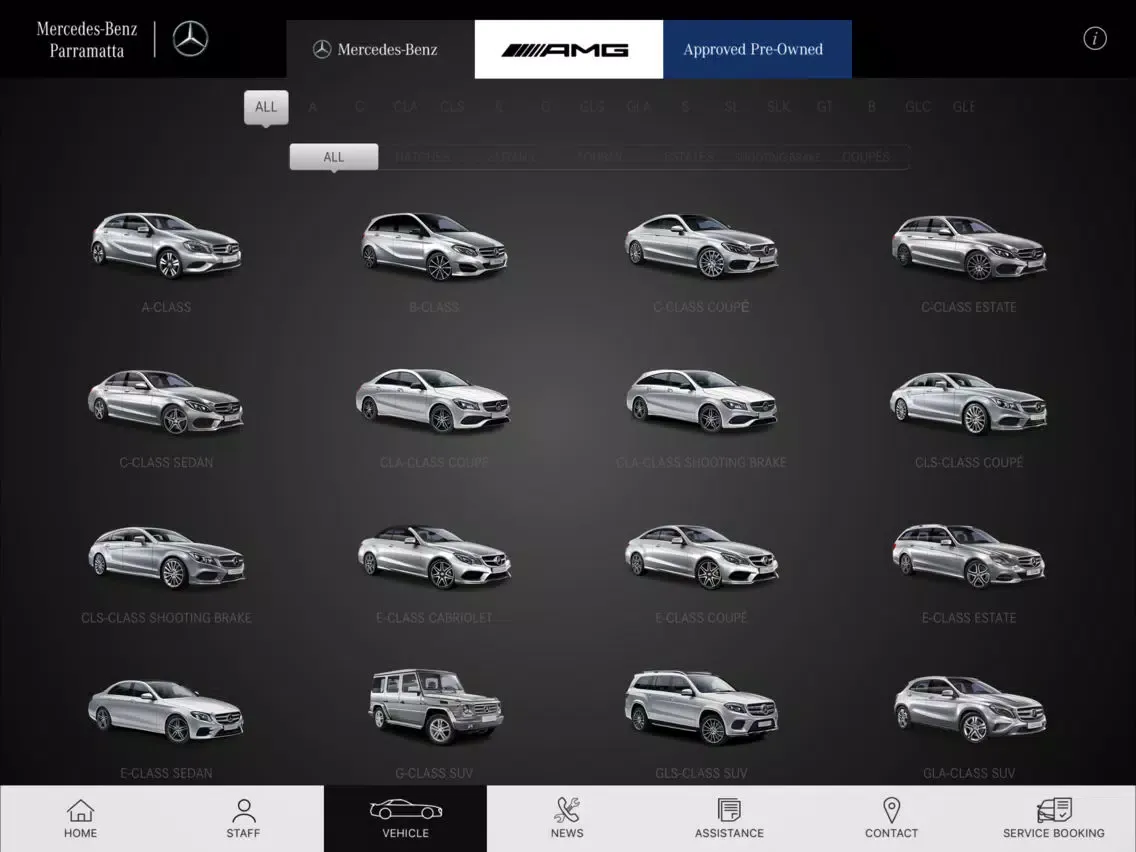The image size is (1136, 852).
Task: Click the A-CLASS label text
Action: tap(166, 307)
